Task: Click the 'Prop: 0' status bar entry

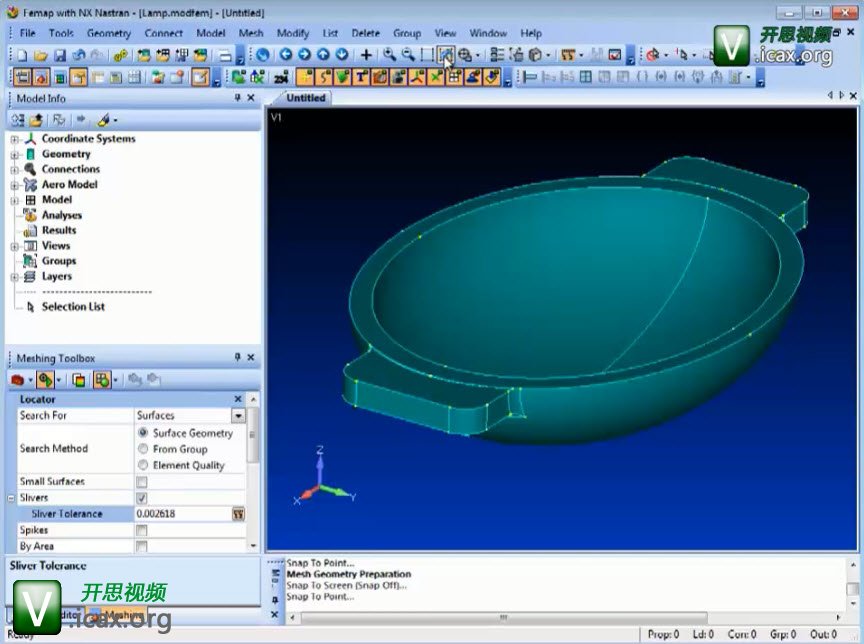Action: (663, 635)
